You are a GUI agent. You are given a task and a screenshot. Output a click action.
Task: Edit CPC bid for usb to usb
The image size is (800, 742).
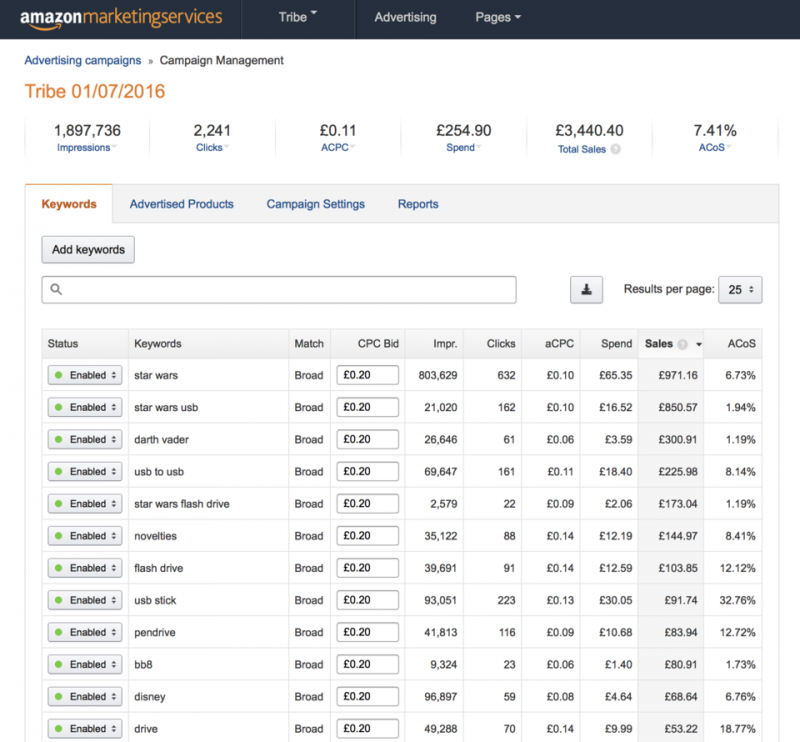(x=367, y=472)
